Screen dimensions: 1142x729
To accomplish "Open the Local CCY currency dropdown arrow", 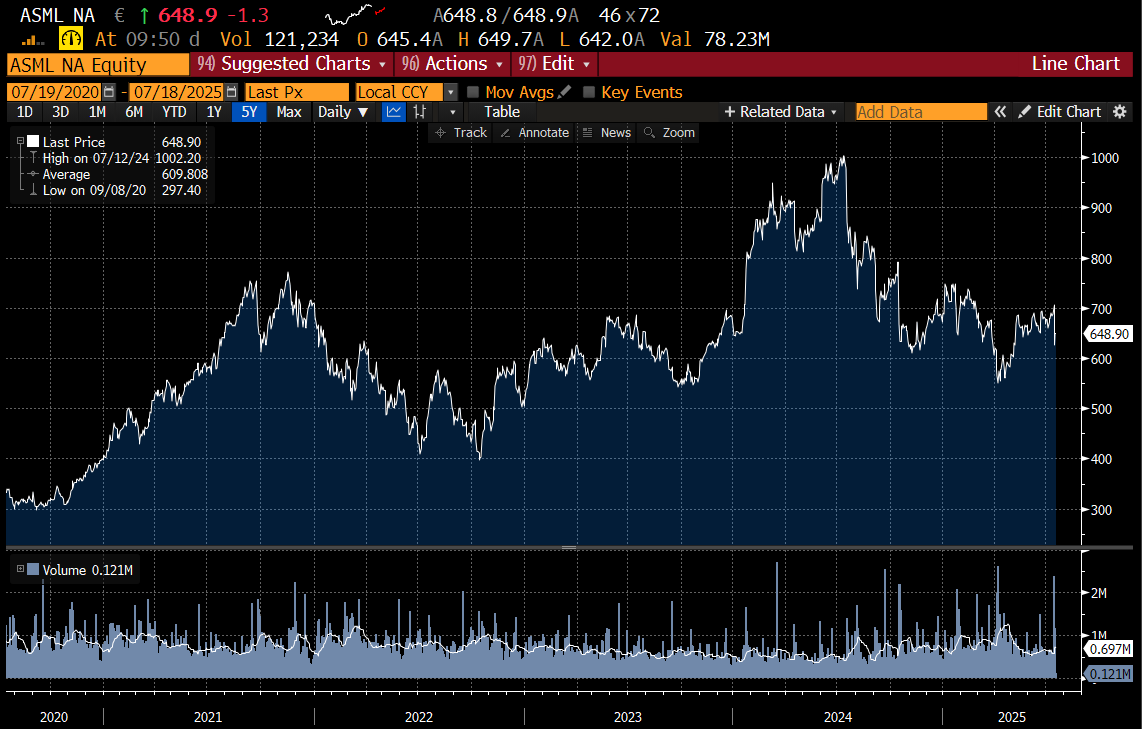I will click(451, 92).
